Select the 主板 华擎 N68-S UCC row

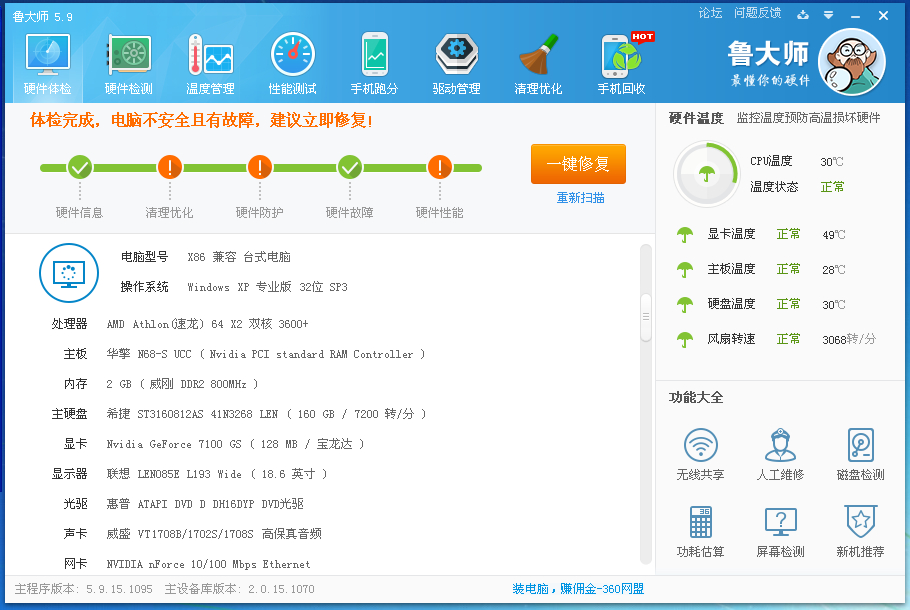pos(244,354)
